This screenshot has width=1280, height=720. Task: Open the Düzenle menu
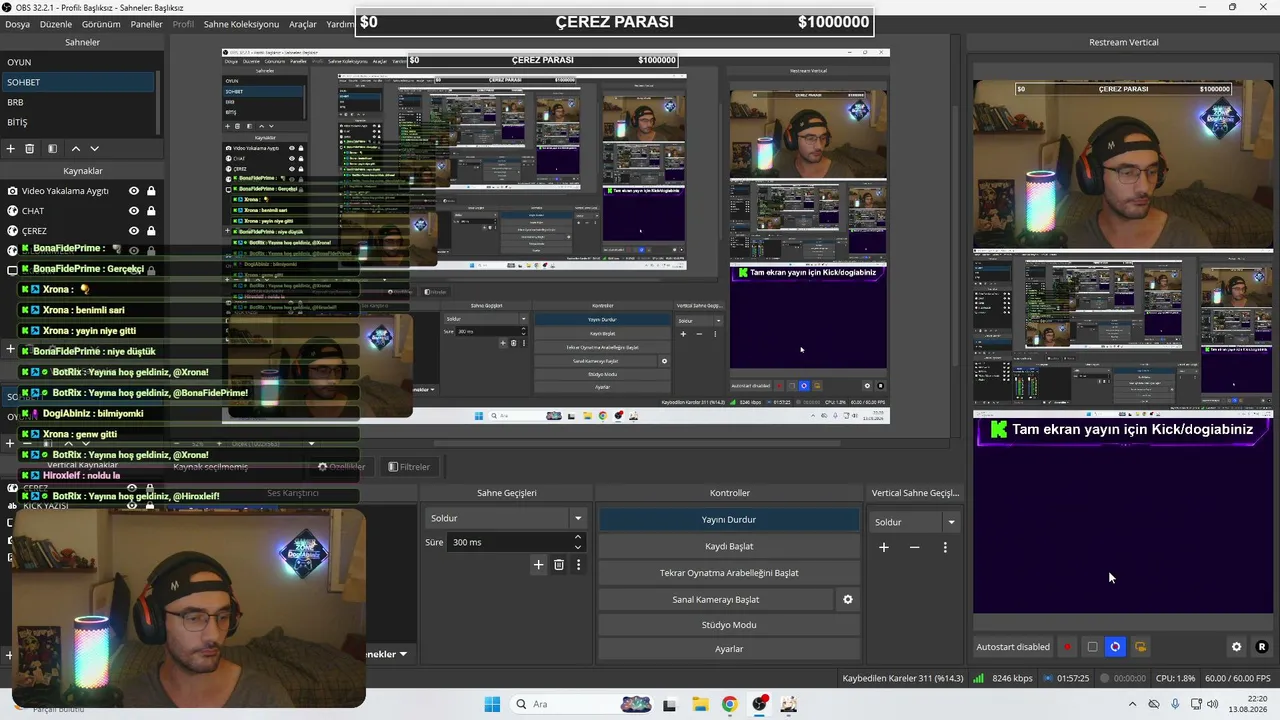(x=56, y=24)
